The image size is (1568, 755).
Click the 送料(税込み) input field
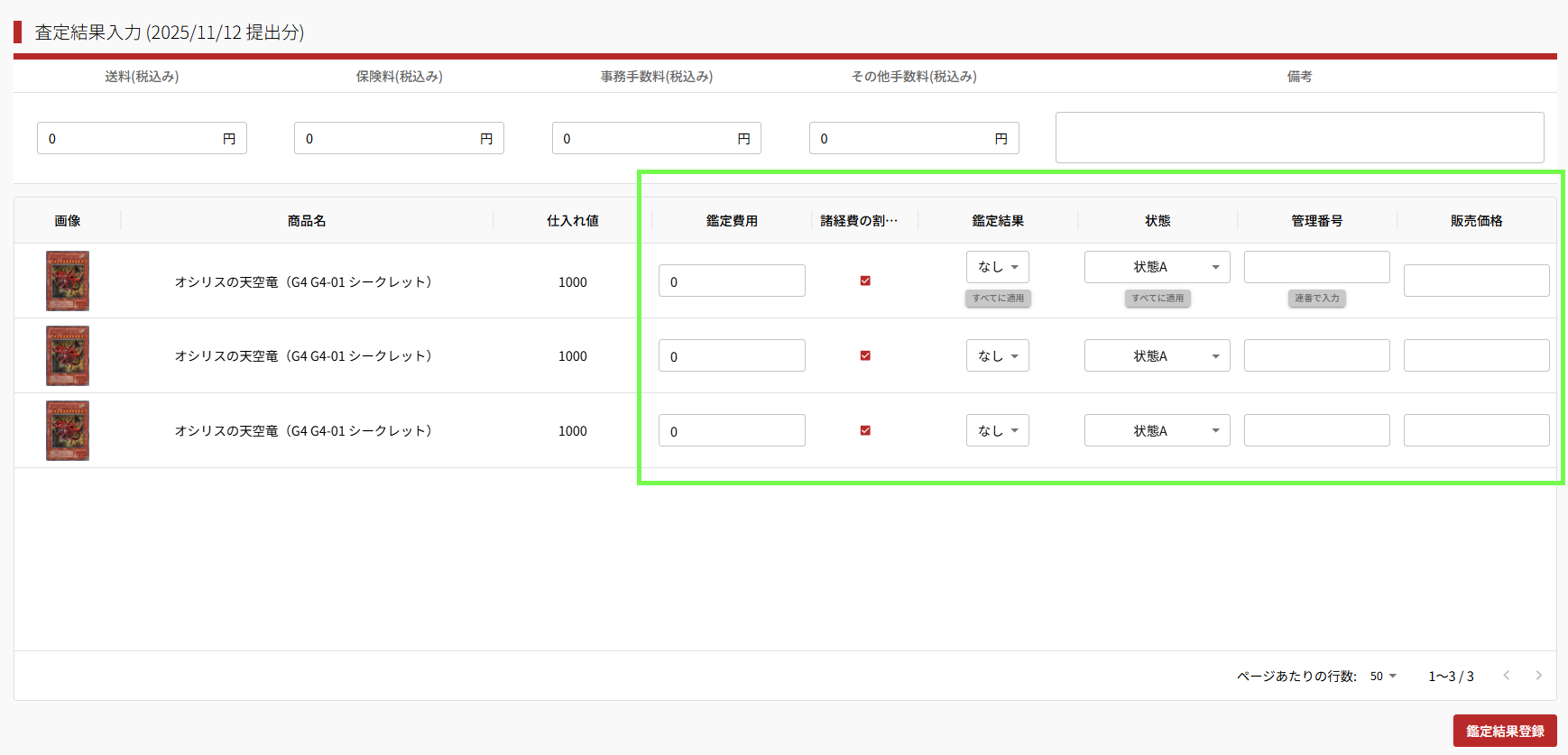click(x=131, y=138)
